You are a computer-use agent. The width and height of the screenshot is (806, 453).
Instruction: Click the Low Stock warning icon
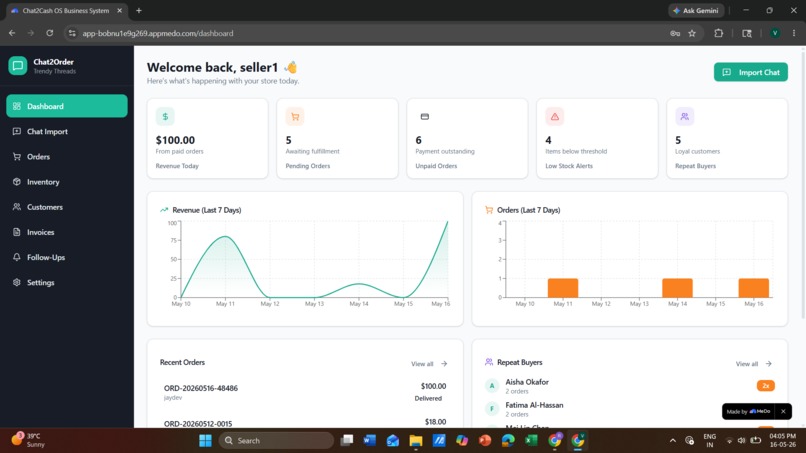tap(555, 117)
